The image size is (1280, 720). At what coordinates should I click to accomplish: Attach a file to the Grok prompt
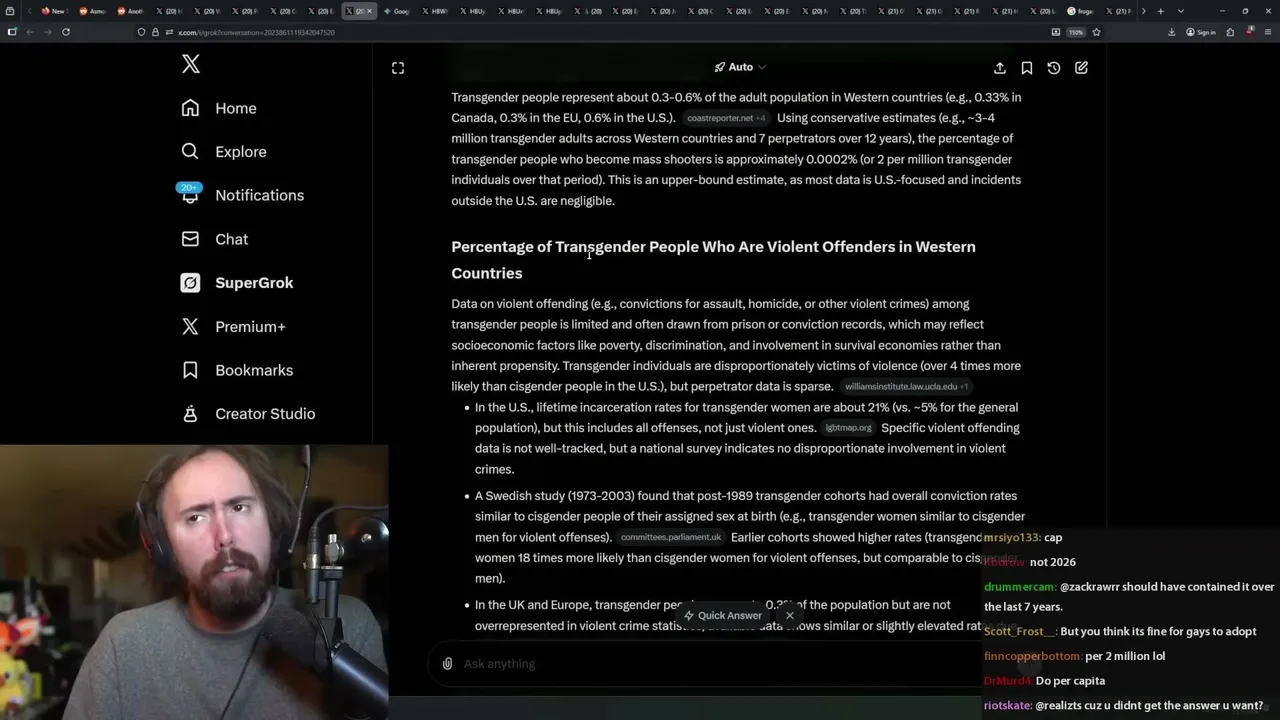pyautogui.click(x=447, y=664)
